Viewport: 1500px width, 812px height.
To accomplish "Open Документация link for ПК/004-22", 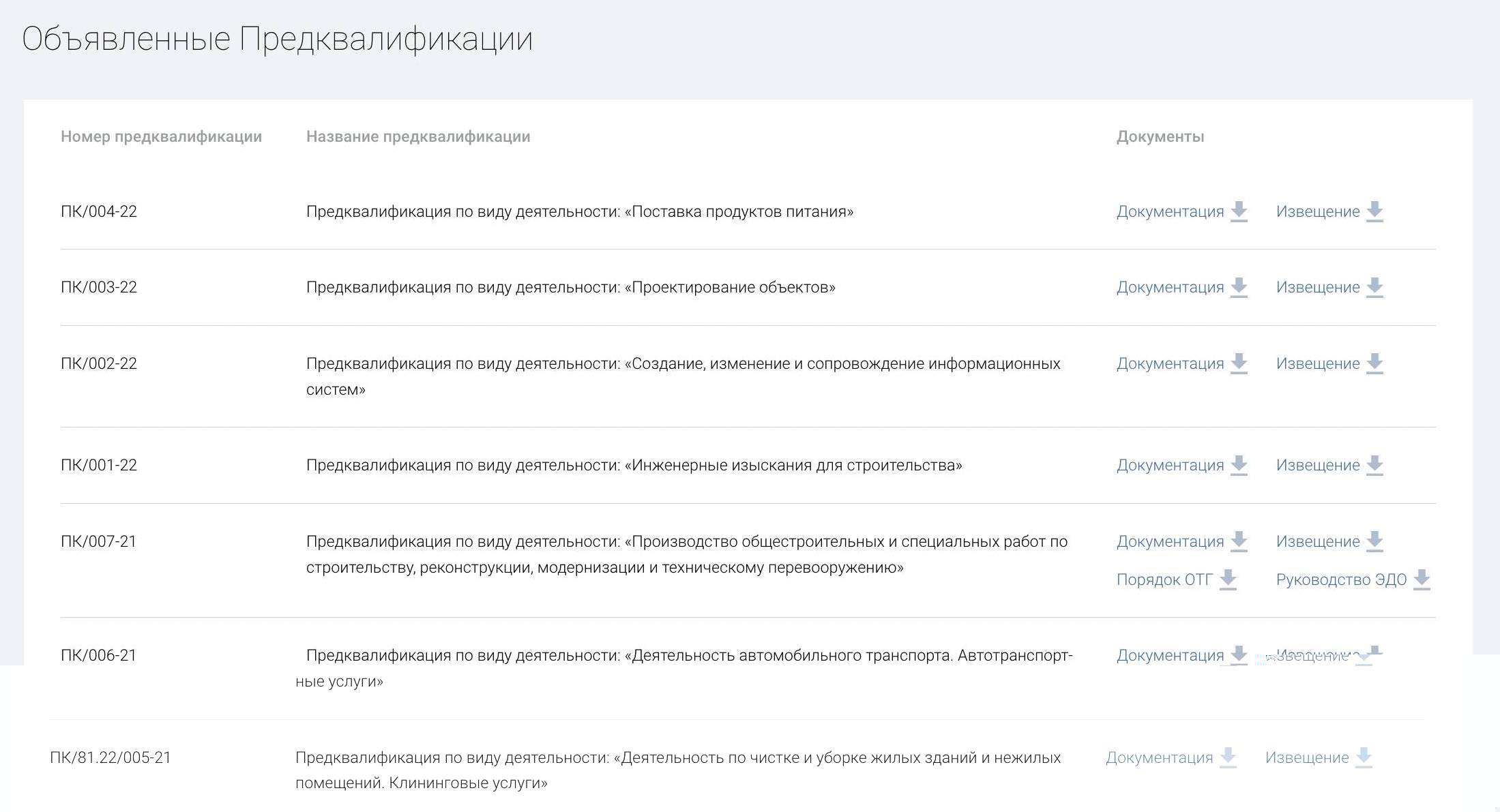I will pyautogui.click(x=1170, y=212).
